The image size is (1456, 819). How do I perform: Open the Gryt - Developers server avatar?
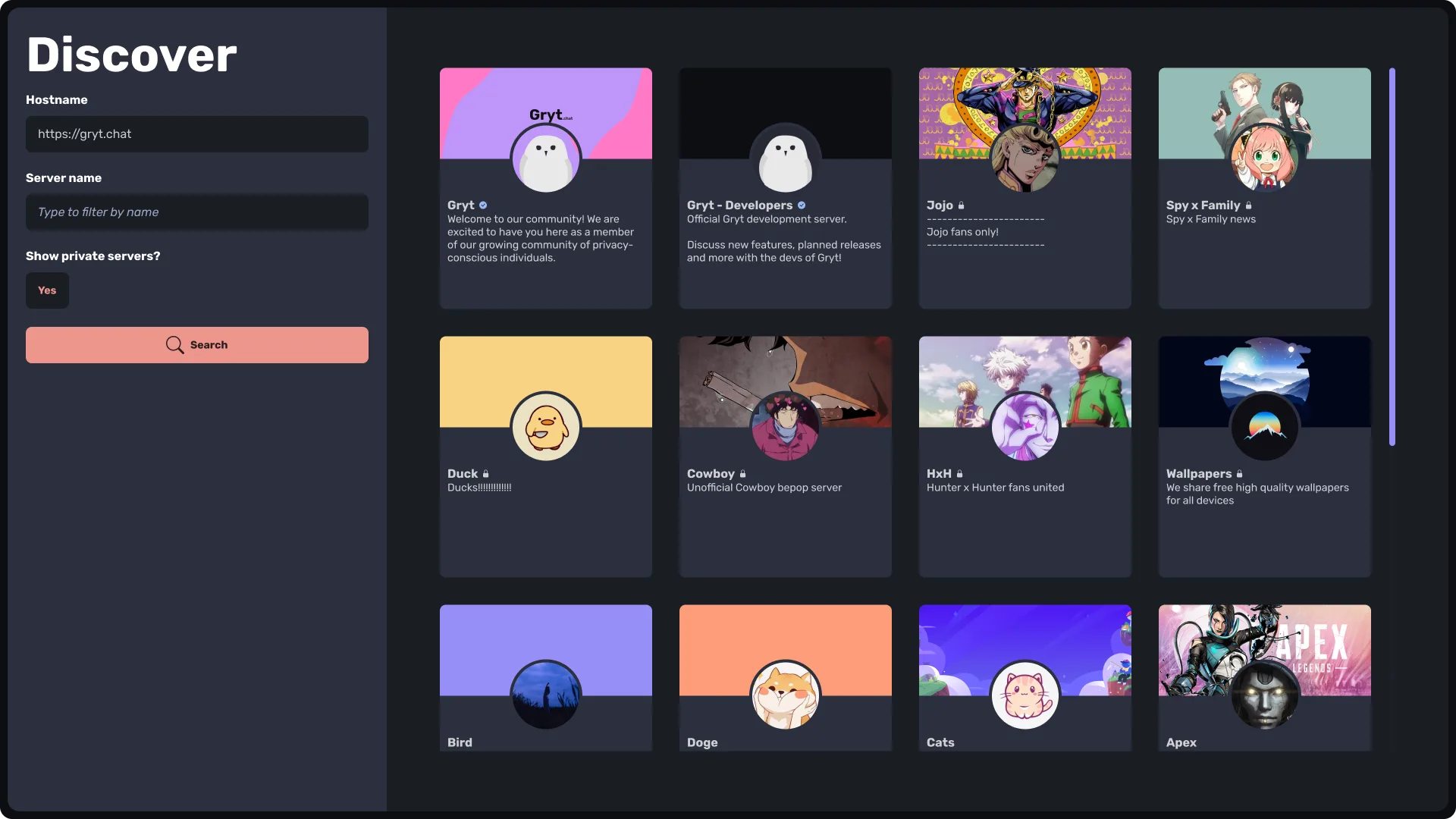coord(786,158)
